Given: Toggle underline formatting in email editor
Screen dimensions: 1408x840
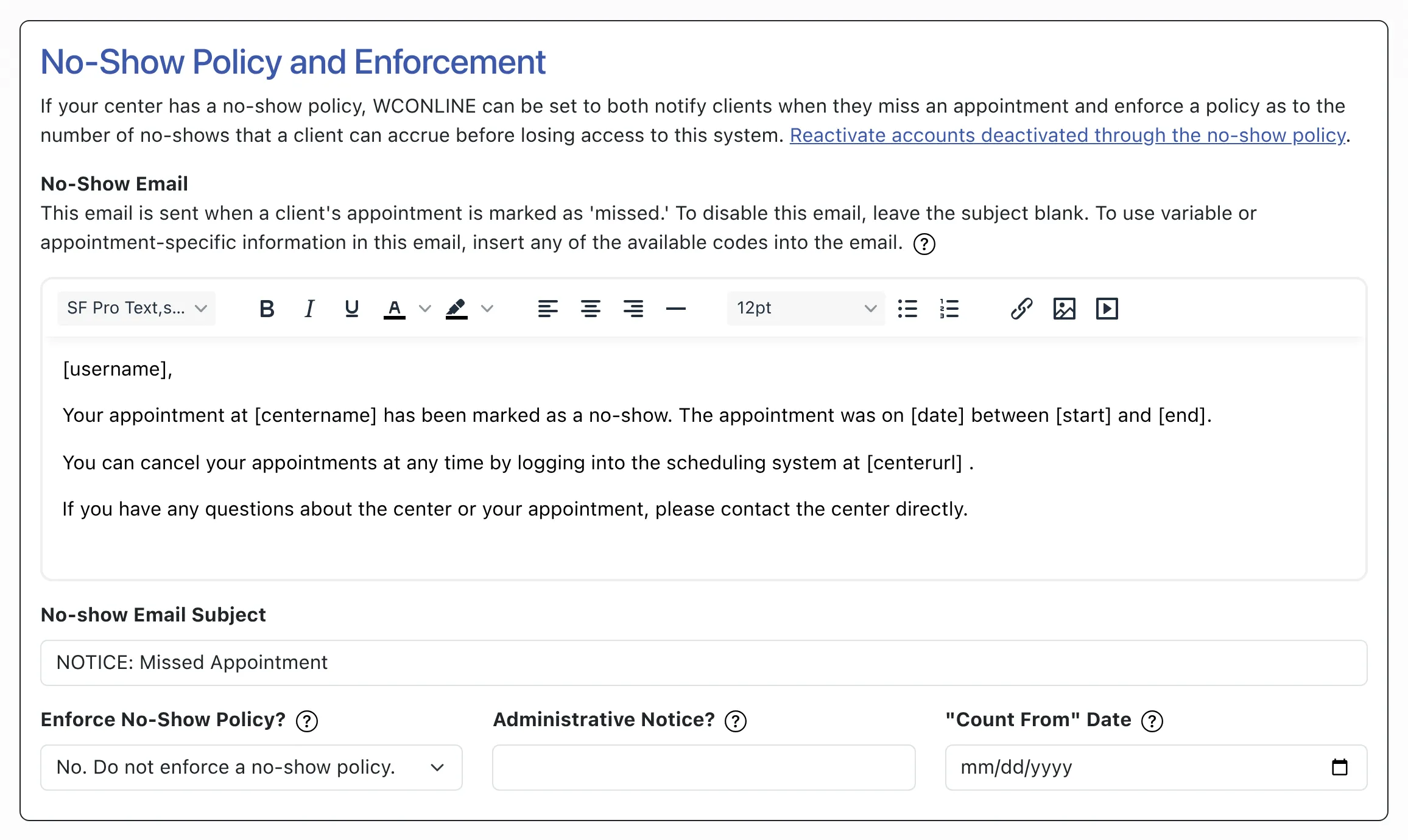Looking at the screenshot, I should 351,309.
